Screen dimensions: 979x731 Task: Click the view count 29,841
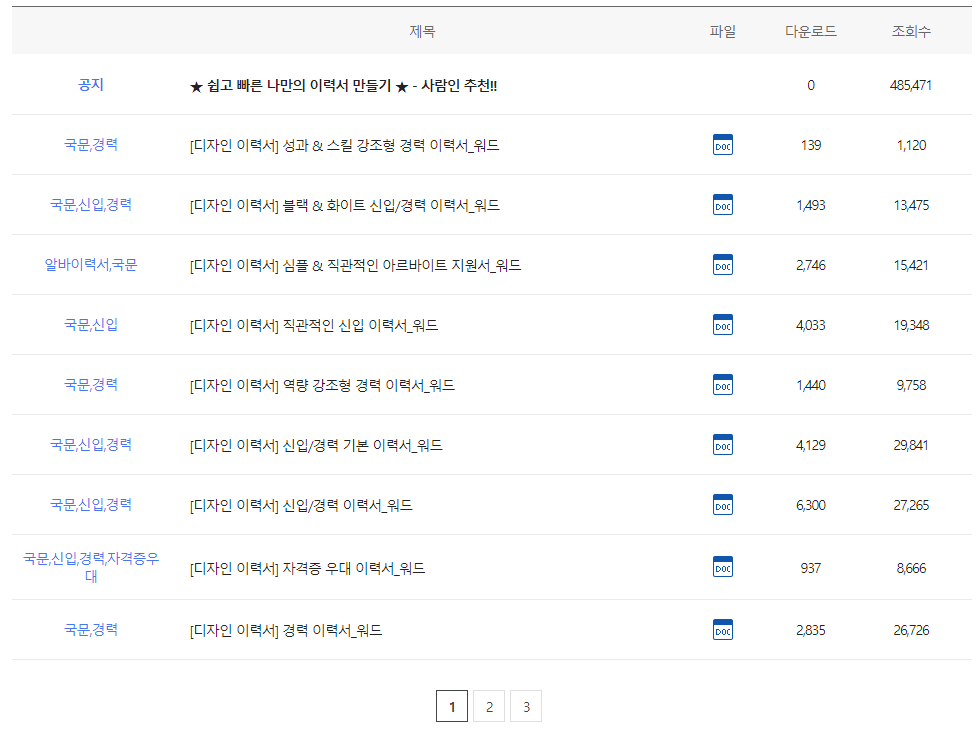click(x=911, y=445)
